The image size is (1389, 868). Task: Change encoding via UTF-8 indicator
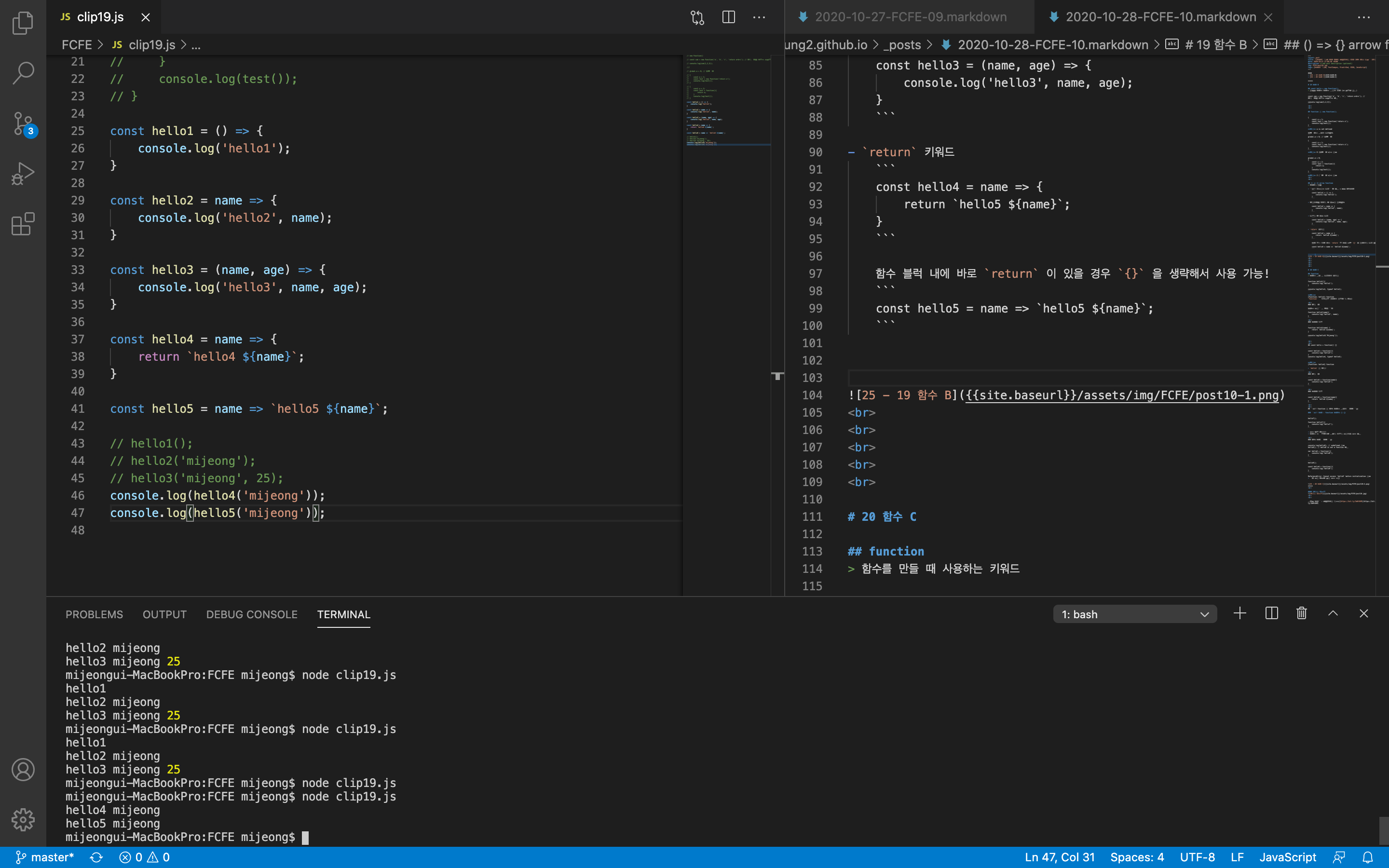coord(1198,857)
